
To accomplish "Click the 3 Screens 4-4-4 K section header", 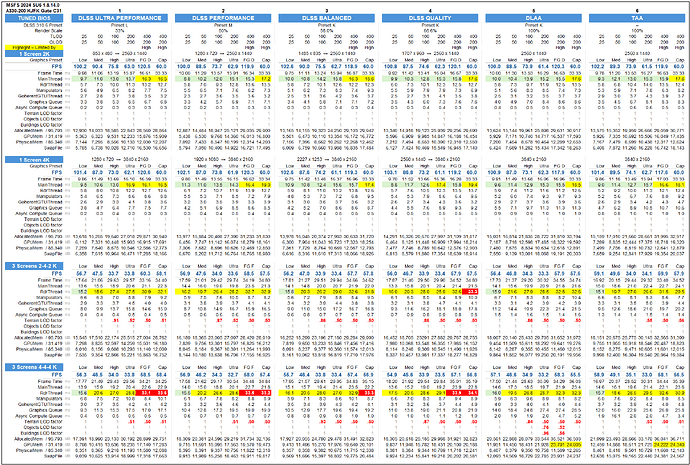I will 34,367.
